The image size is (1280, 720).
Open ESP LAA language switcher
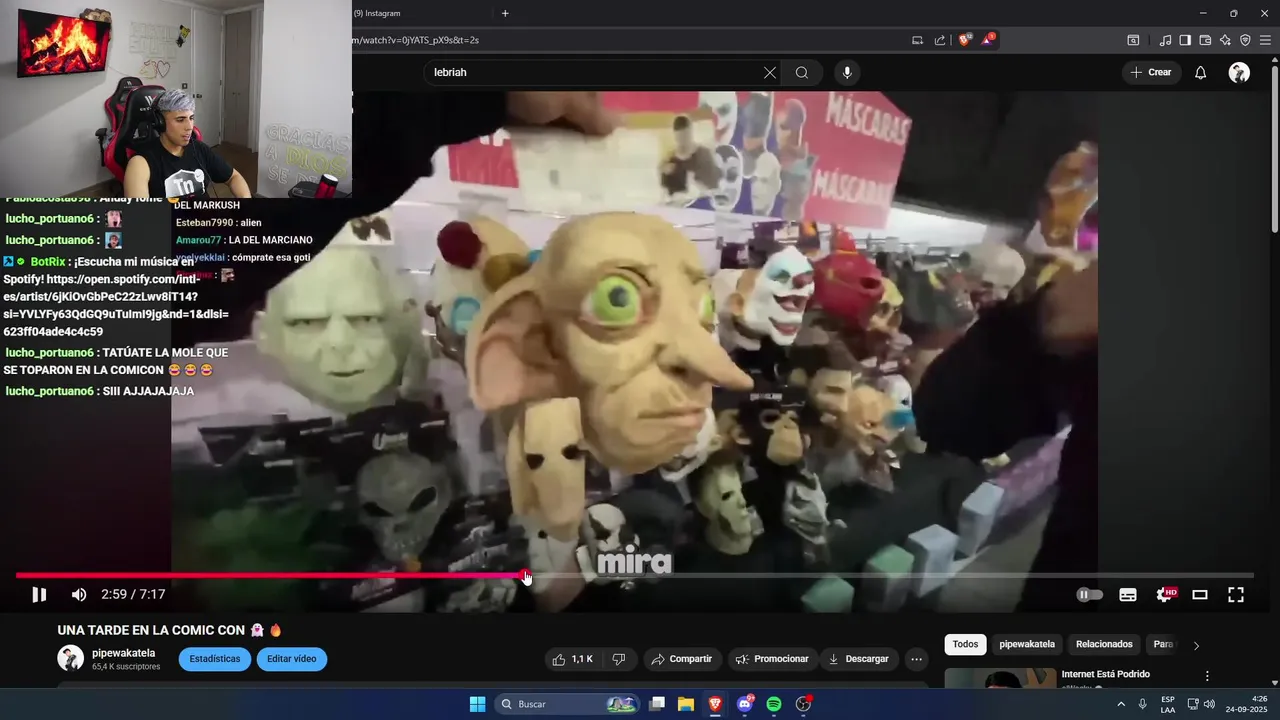point(1168,704)
